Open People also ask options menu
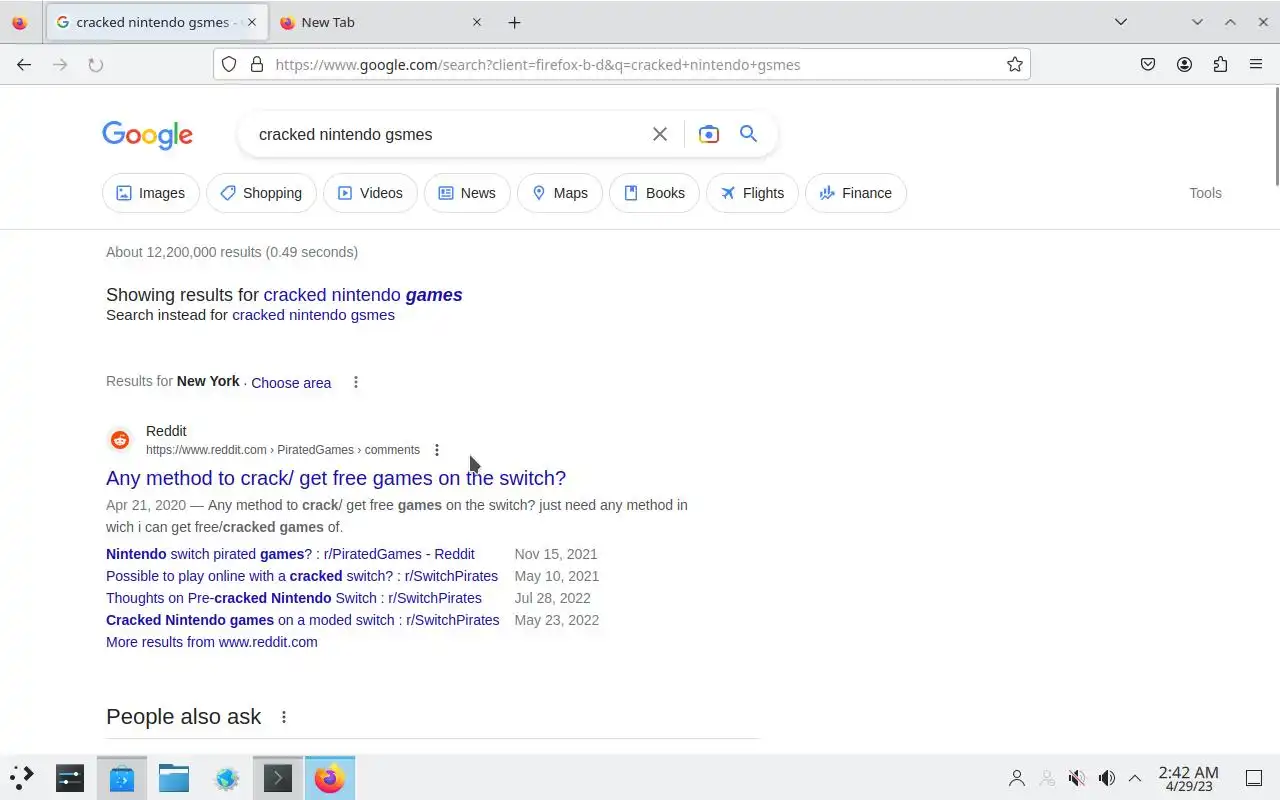 [284, 717]
